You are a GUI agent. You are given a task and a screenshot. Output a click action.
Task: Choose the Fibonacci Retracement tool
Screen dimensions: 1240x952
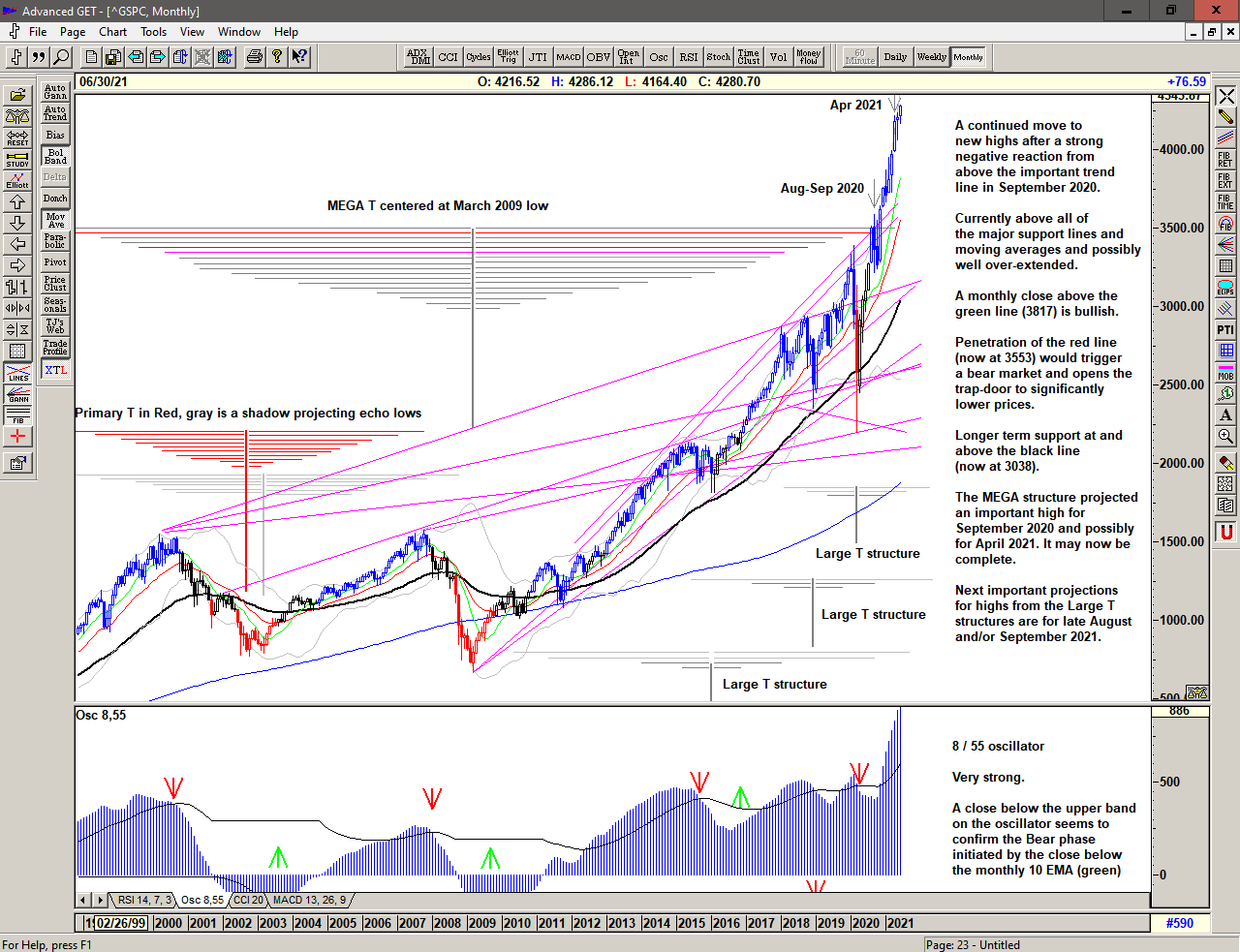(1225, 159)
